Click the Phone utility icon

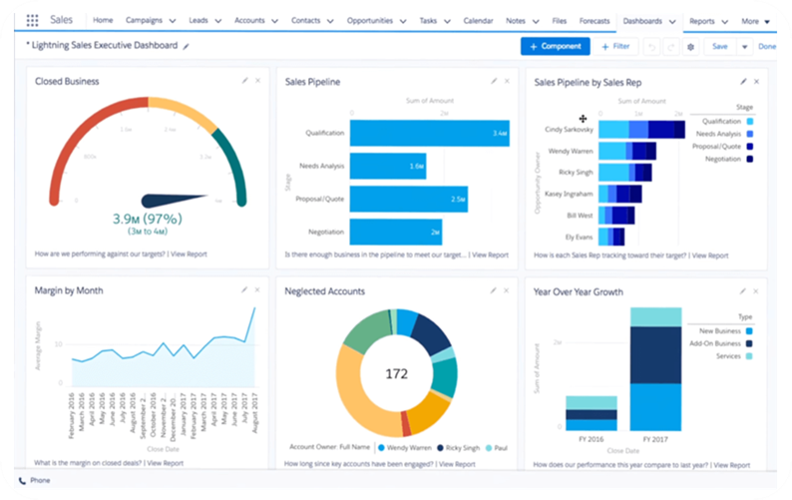[x=22, y=481]
